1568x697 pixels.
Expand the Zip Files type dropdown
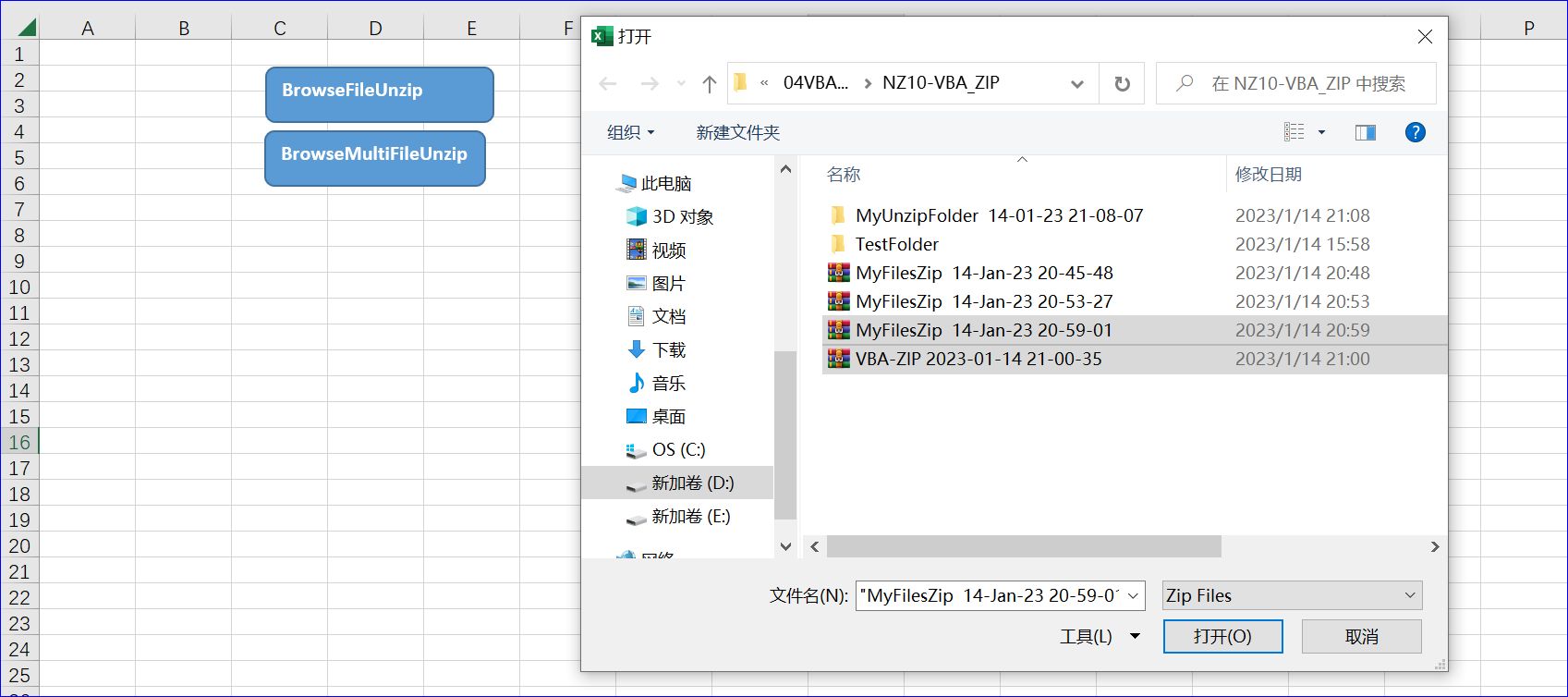click(x=1291, y=595)
